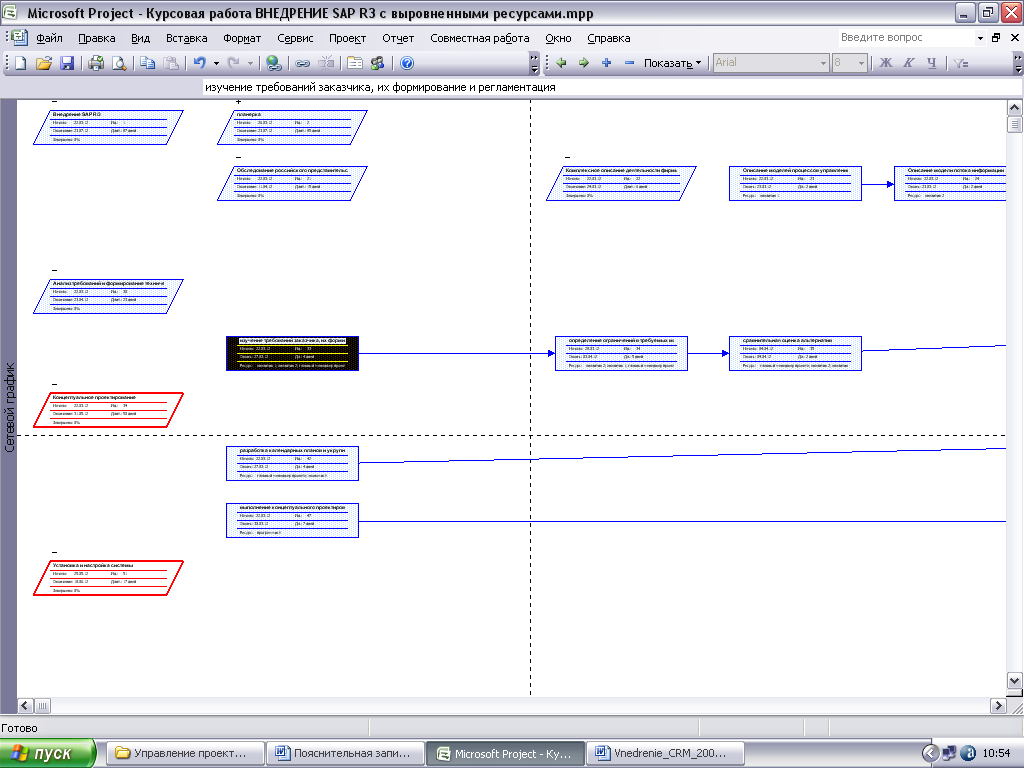Open the Совместная работа menu
1024x768 pixels.
(480, 38)
